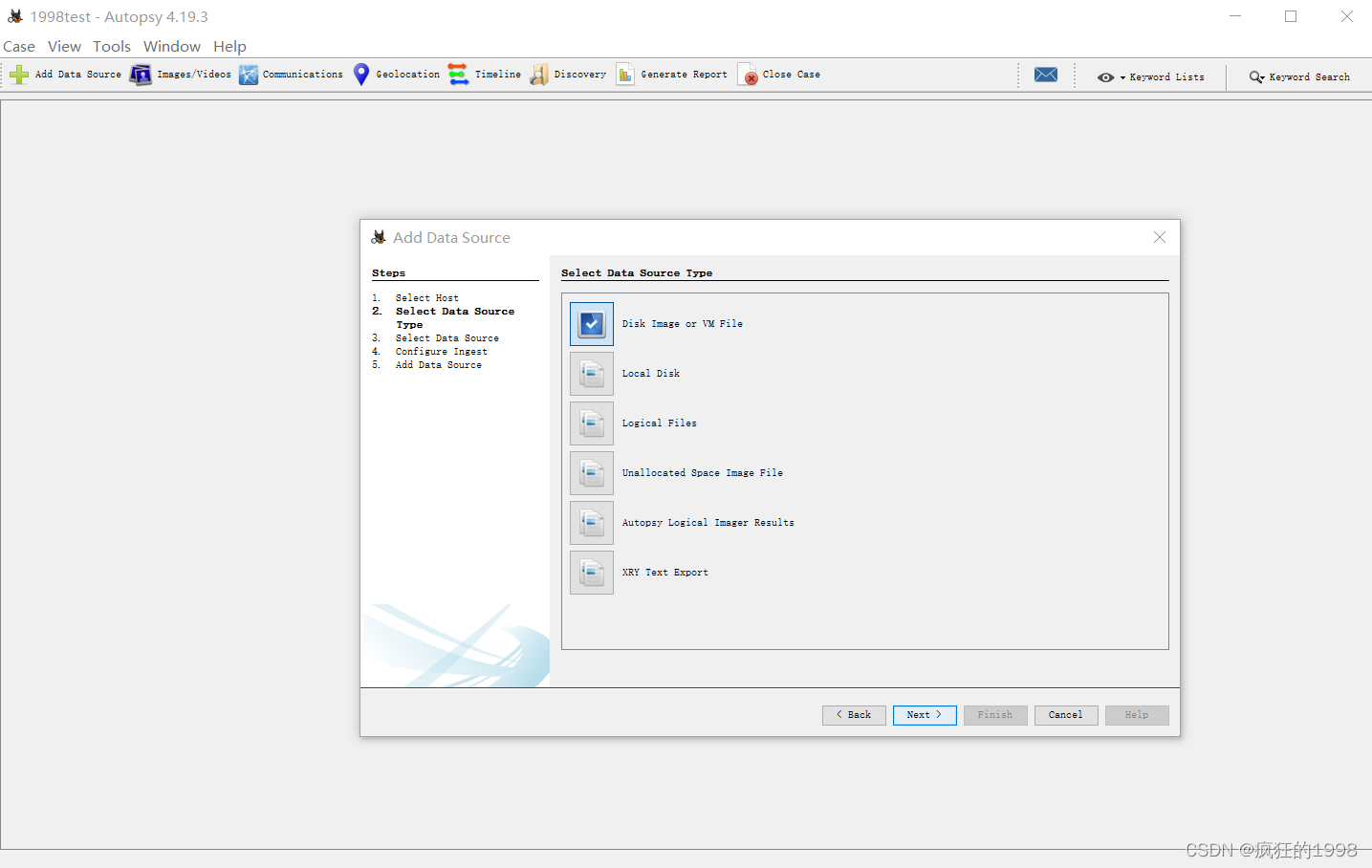Click the Autopsy dog icon in dialog title
Viewport: 1372px width, 868px height.
(379, 237)
